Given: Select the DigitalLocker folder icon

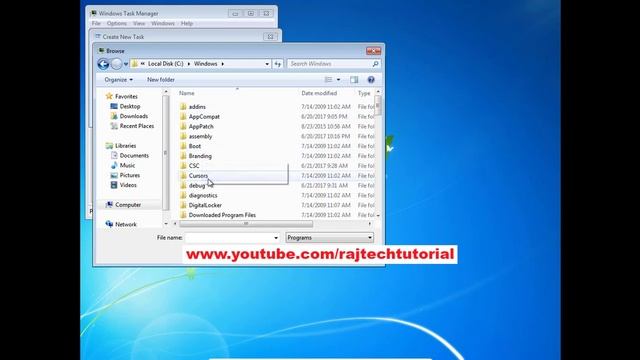Looking at the screenshot, I should click(x=183, y=205).
